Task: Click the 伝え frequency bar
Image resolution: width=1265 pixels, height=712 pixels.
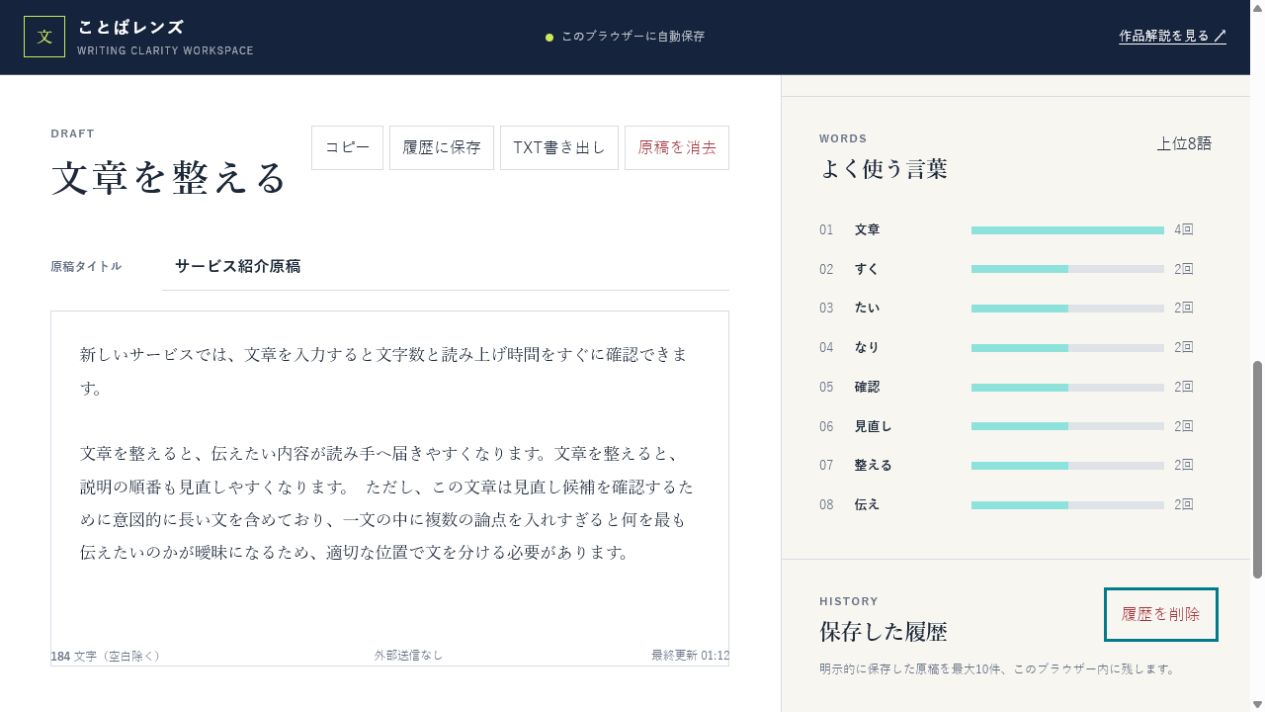Action: click(1067, 505)
